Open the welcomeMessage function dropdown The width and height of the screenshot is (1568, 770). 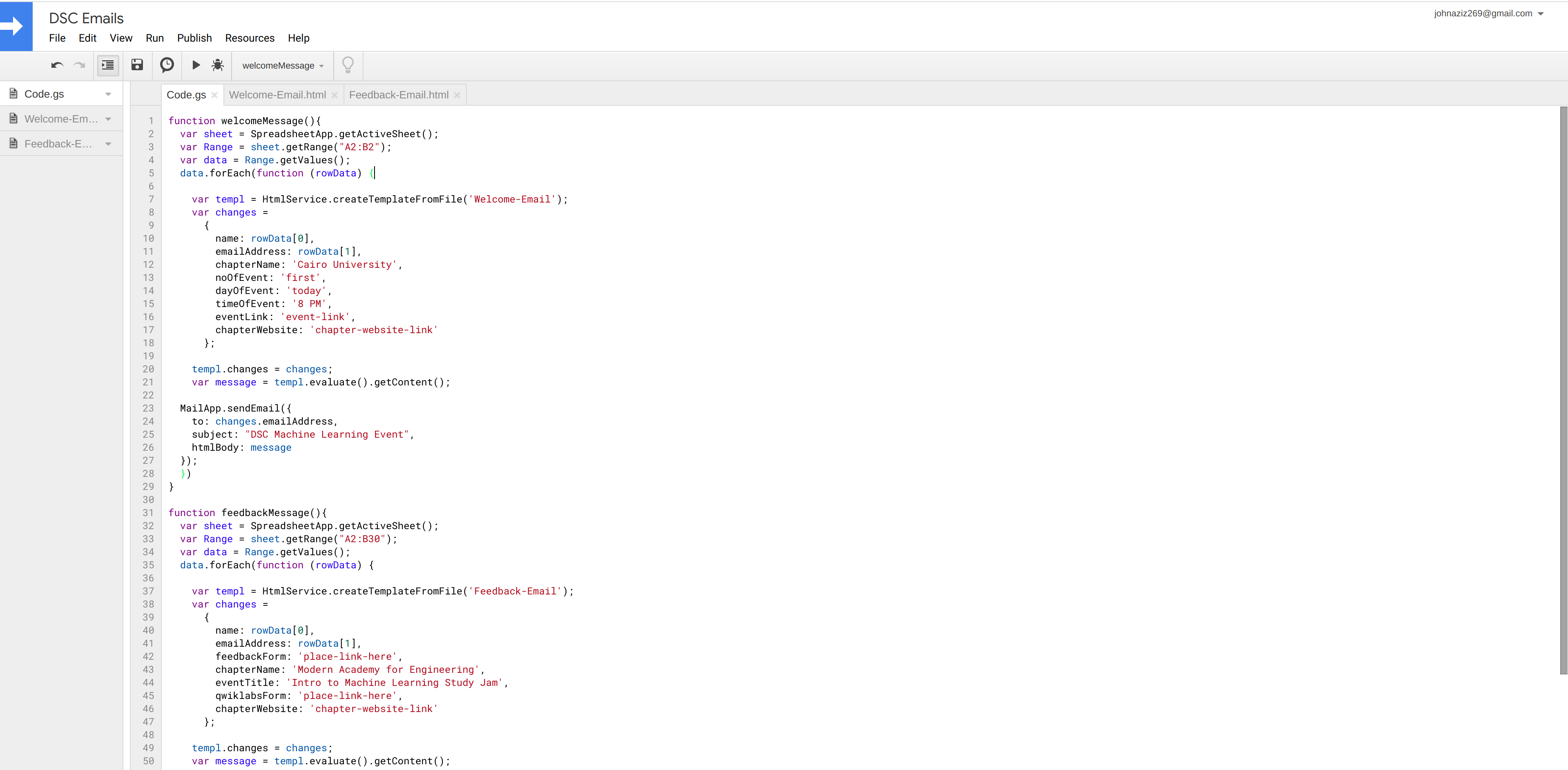282,66
